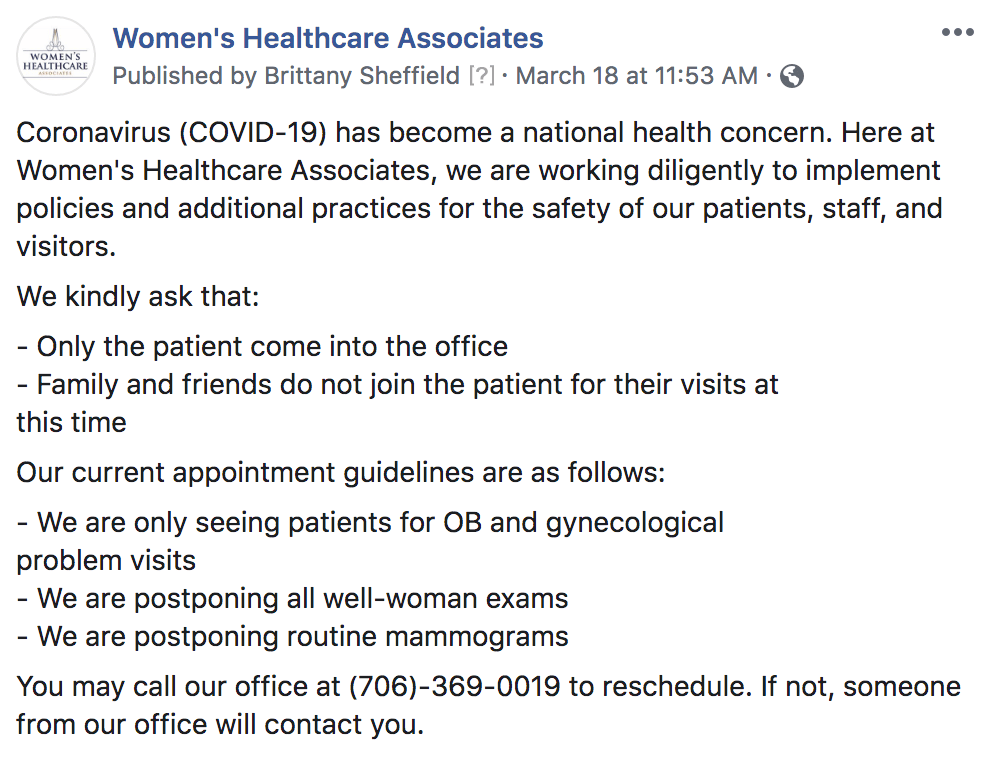Click the "Family and friends do not join" line
Viewport: 984px width, 782px height.
[x=397, y=384]
